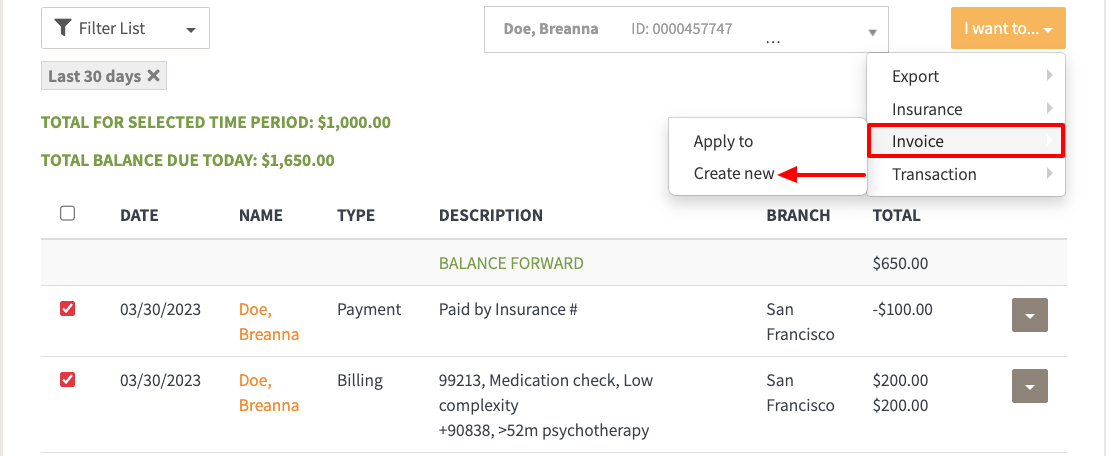
Task: Open the Filter List dropdown
Action: pos(125,29)
